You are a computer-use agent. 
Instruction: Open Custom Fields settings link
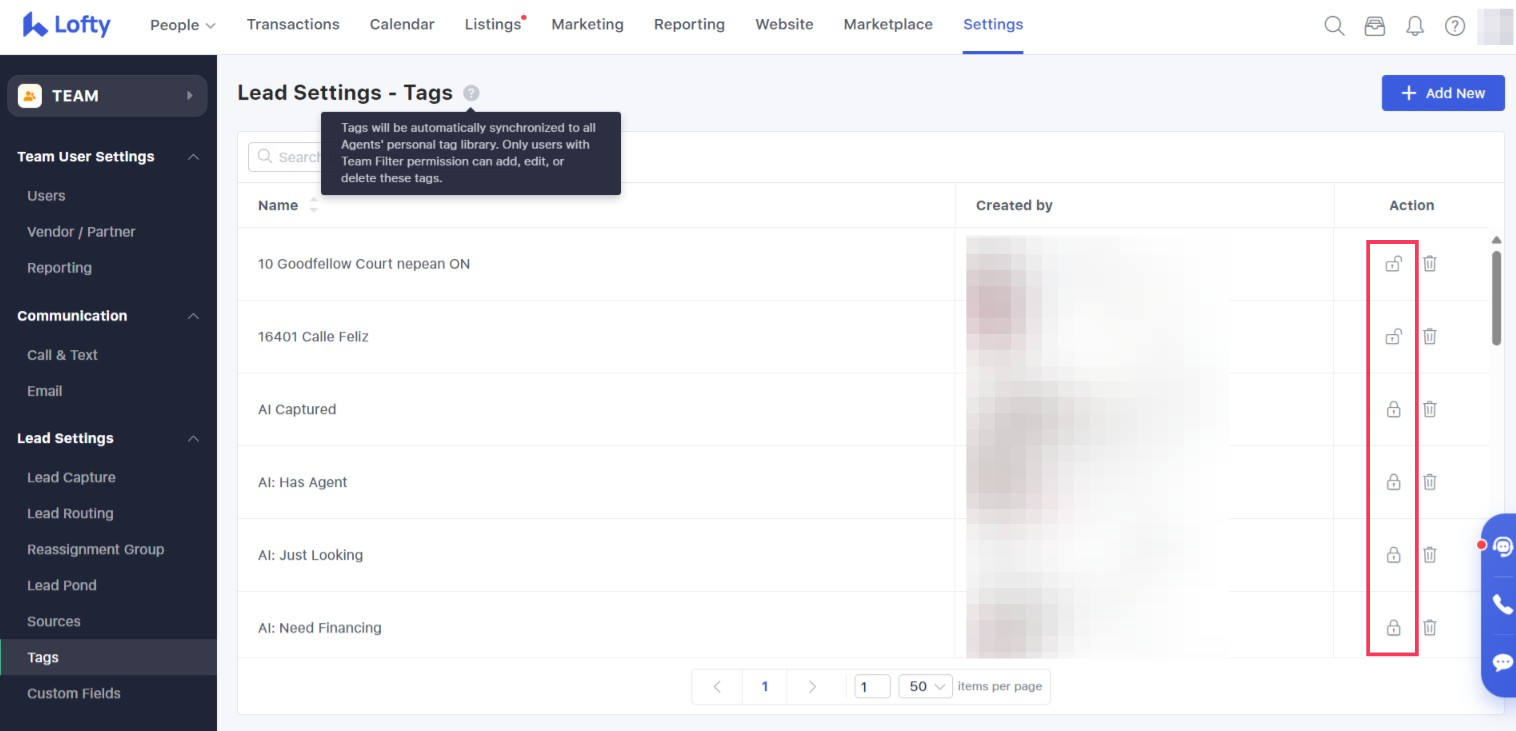tap(74, 693)
